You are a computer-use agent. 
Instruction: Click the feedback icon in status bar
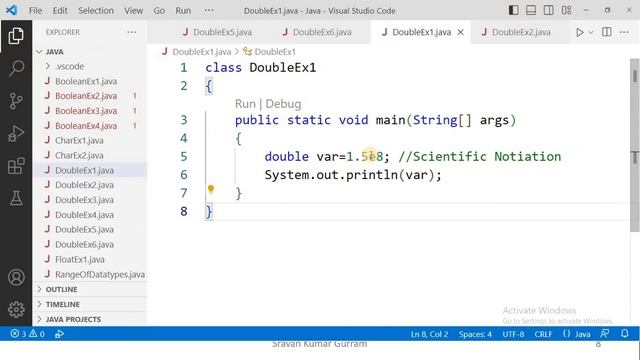pyautogui.click(x=605, y=333)
